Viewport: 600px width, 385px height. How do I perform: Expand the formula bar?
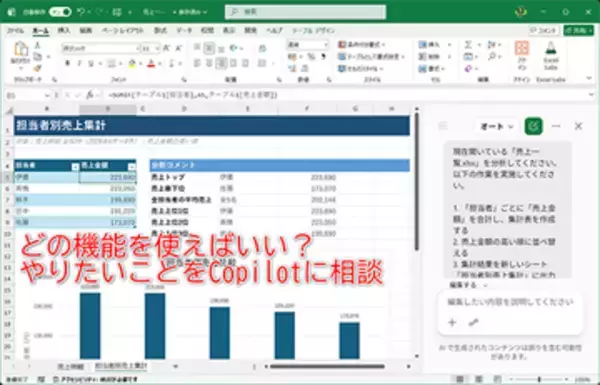(592, 95)
